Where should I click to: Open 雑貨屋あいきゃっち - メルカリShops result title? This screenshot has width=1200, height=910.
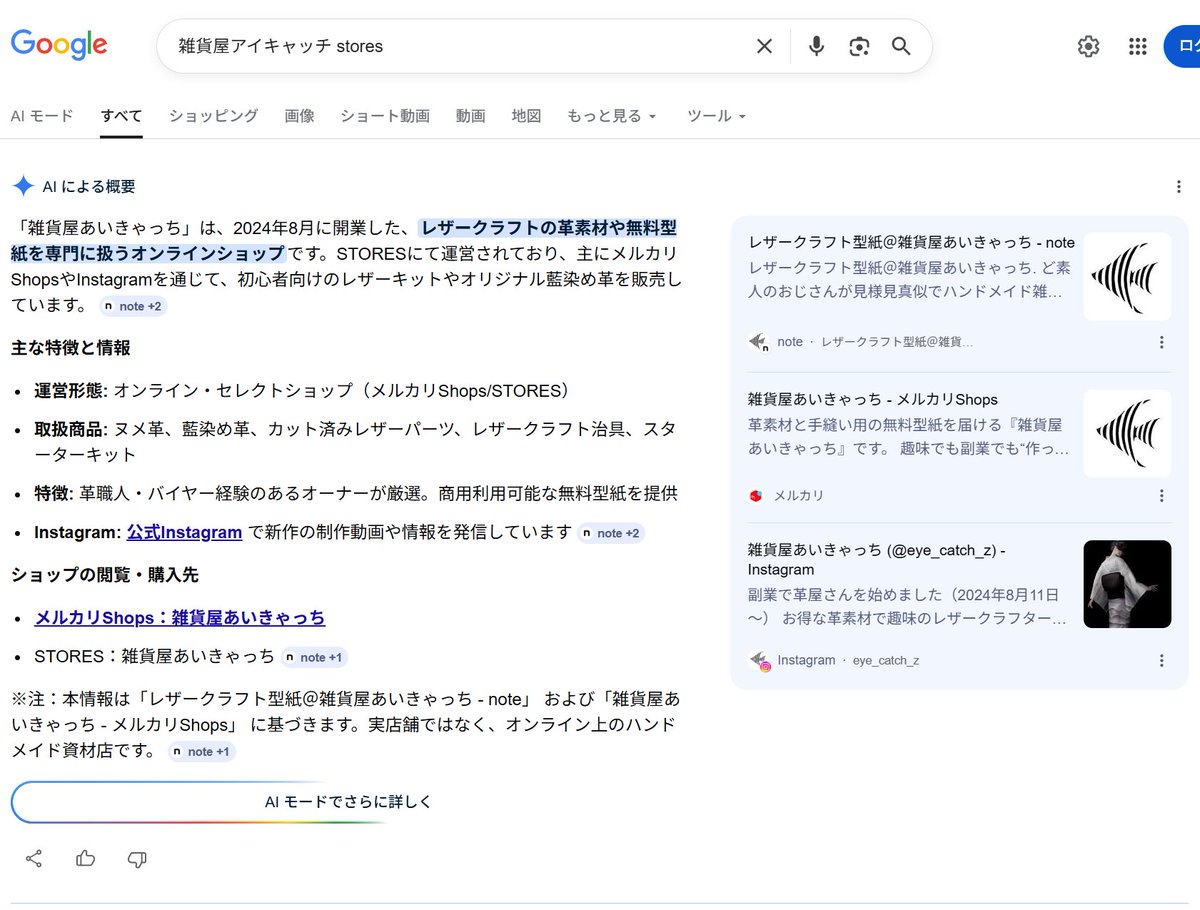[x=873, y=399]
